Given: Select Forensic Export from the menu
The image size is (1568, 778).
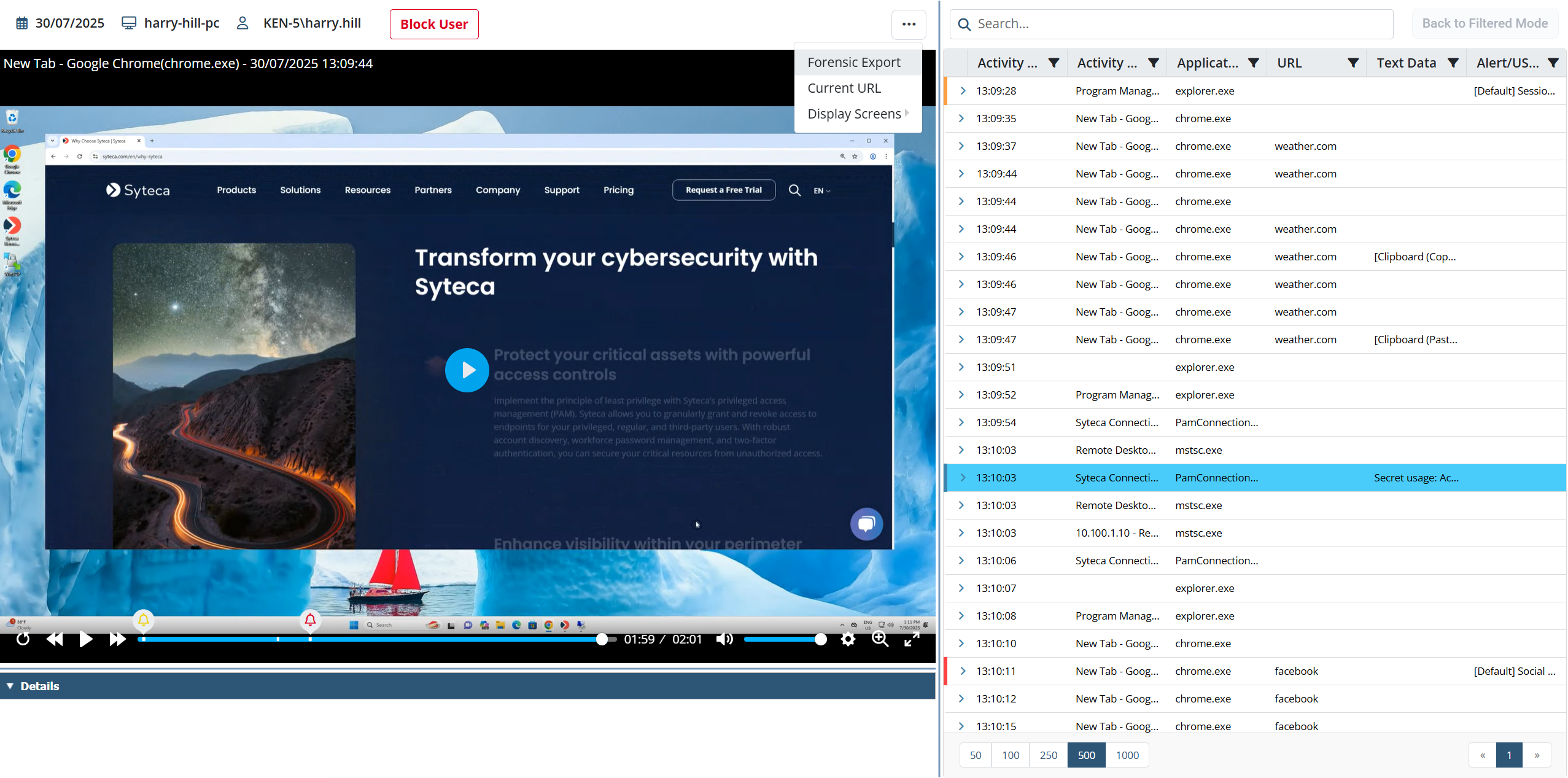Looking at the screenshot, I should point(853,63).
